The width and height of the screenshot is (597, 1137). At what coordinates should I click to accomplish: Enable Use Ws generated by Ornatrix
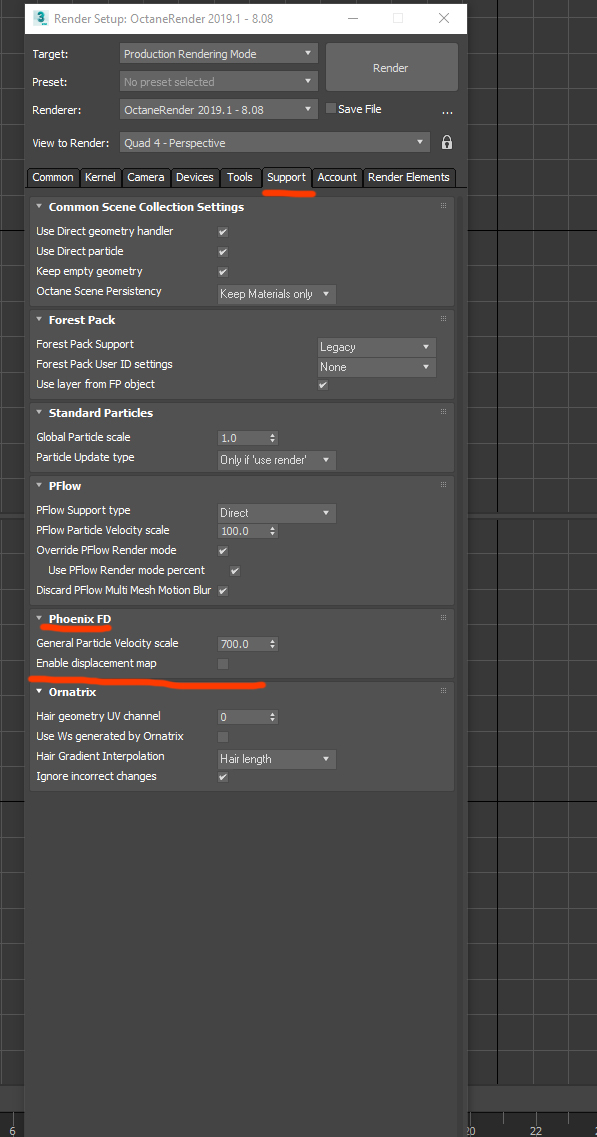coord(223,737)
